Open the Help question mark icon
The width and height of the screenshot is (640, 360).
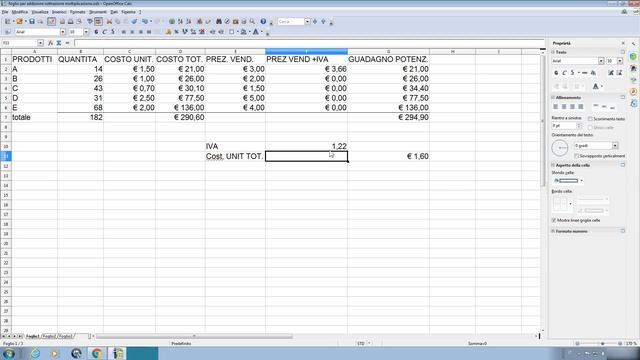click(263, 21)
